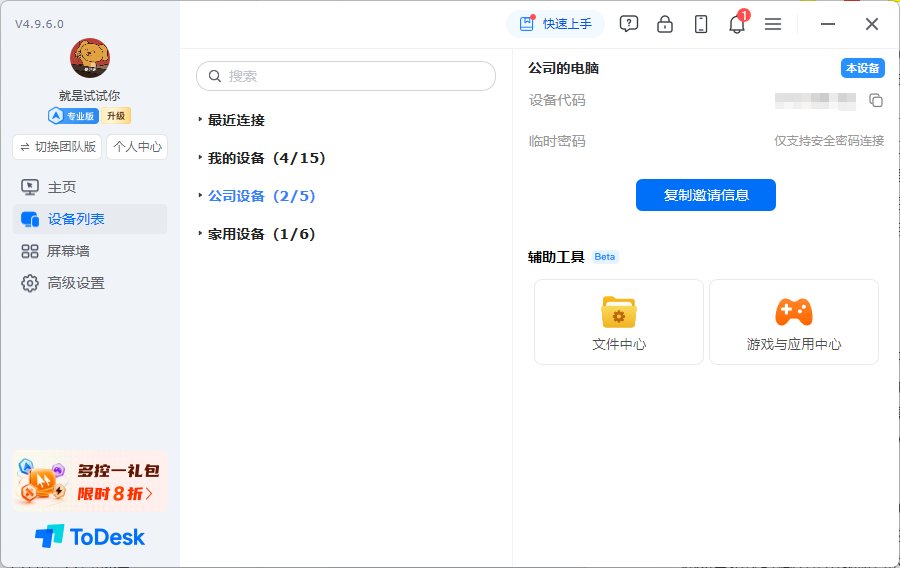Minimize the ToDesk window
The image size is (900, 568).
[x=828, y=24]
